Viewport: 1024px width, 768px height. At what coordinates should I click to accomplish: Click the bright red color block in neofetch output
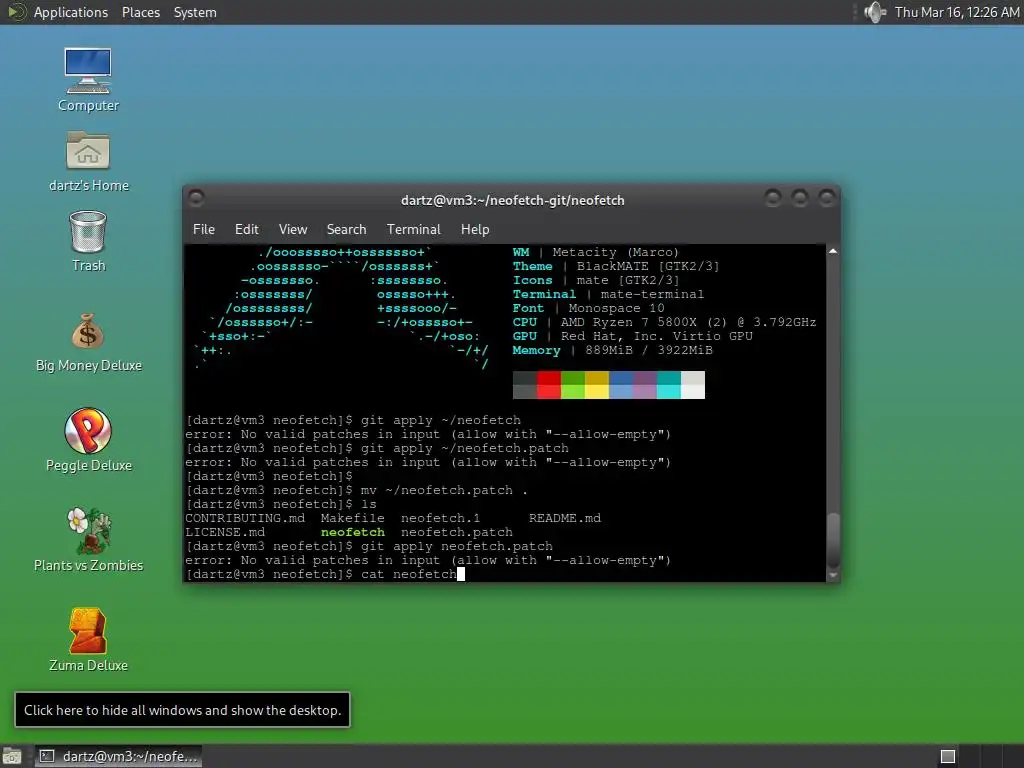point(549,391)
